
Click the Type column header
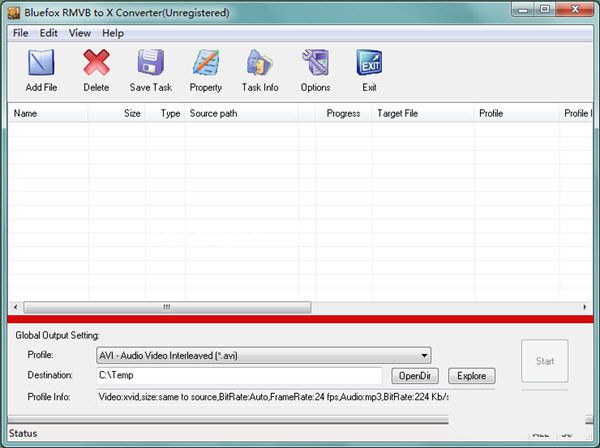[x=165, y=114]
